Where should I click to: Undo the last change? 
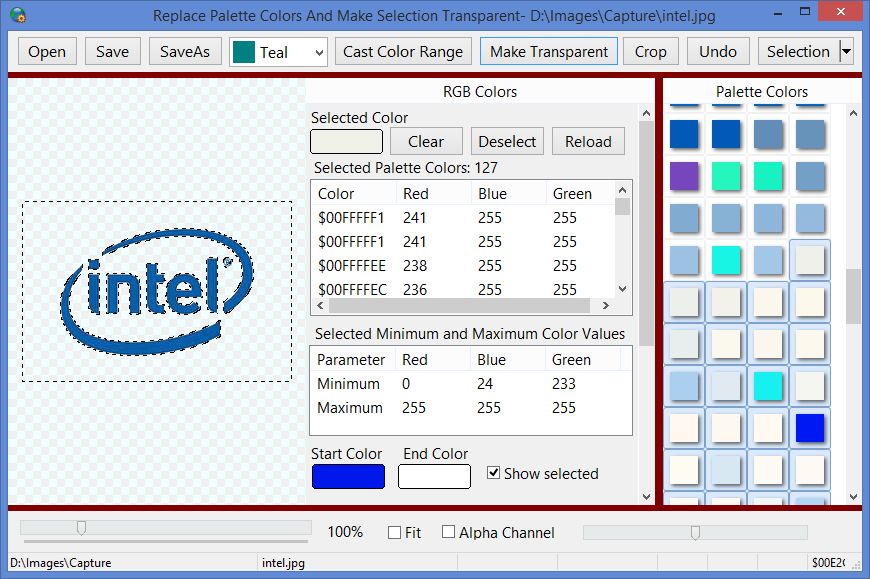[718, 52]
